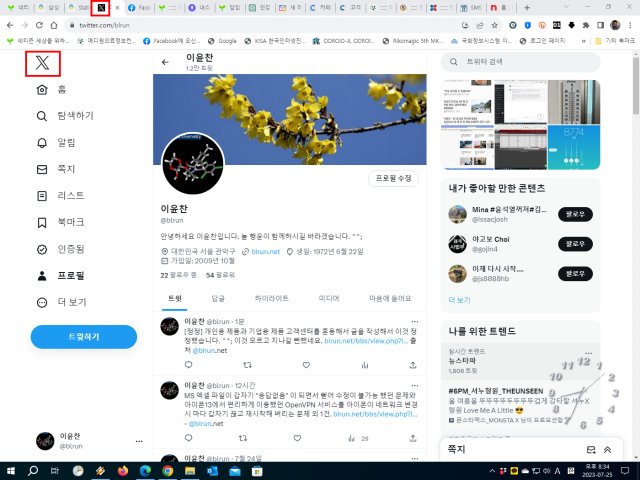Image resolution: width=640 pixels, height=480 pixels.
Task: Open Chrome three-dot menu
Action: 631,25
